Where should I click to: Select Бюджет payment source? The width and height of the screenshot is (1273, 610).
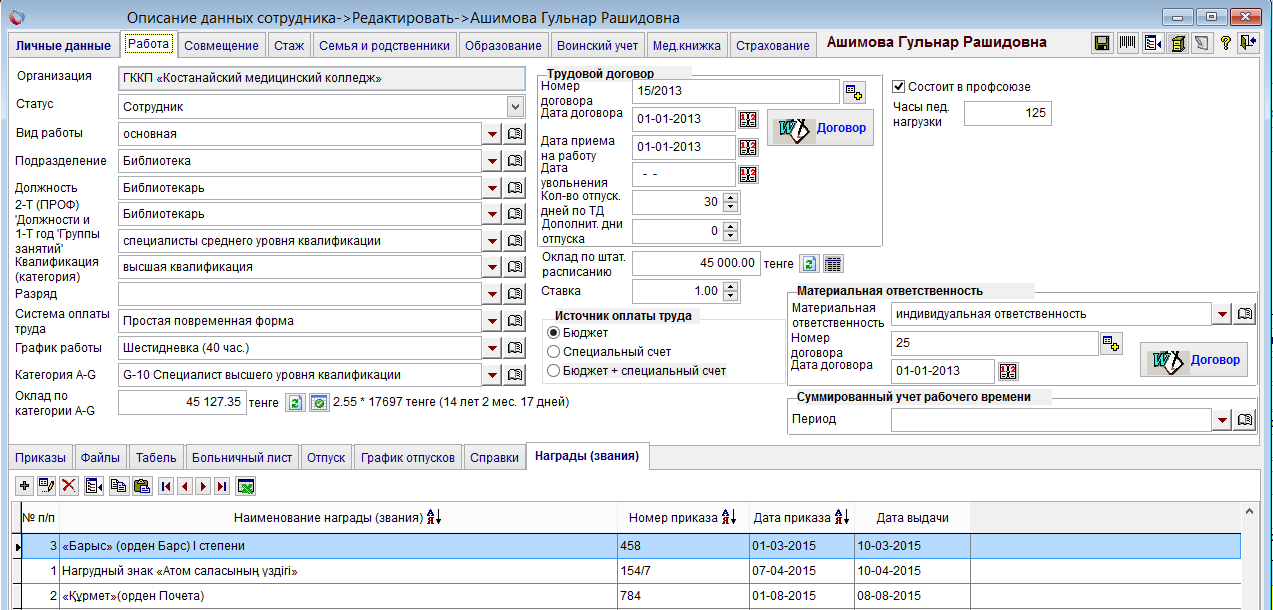553,332
